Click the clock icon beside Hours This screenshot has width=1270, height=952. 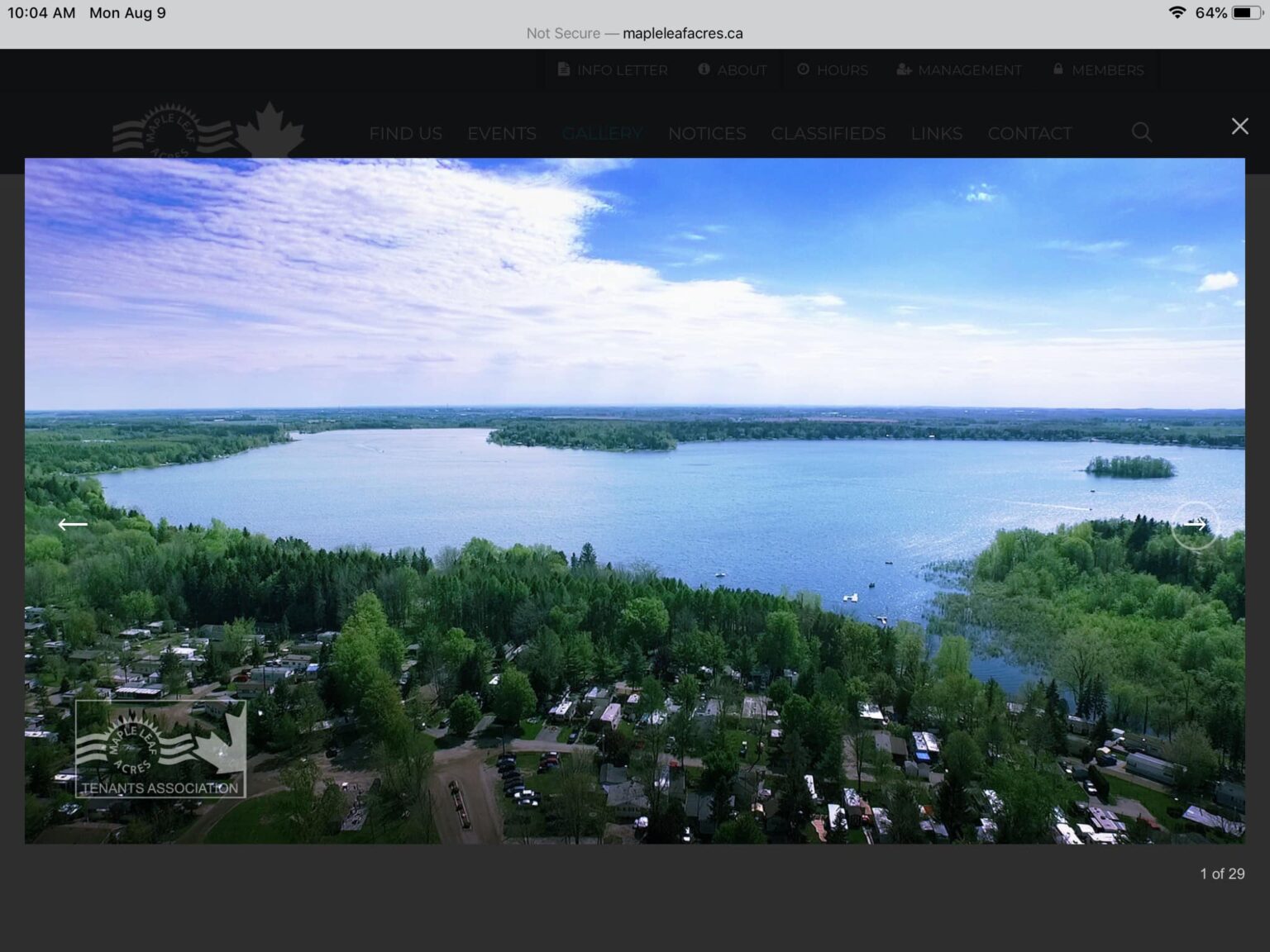pos(803,69)
